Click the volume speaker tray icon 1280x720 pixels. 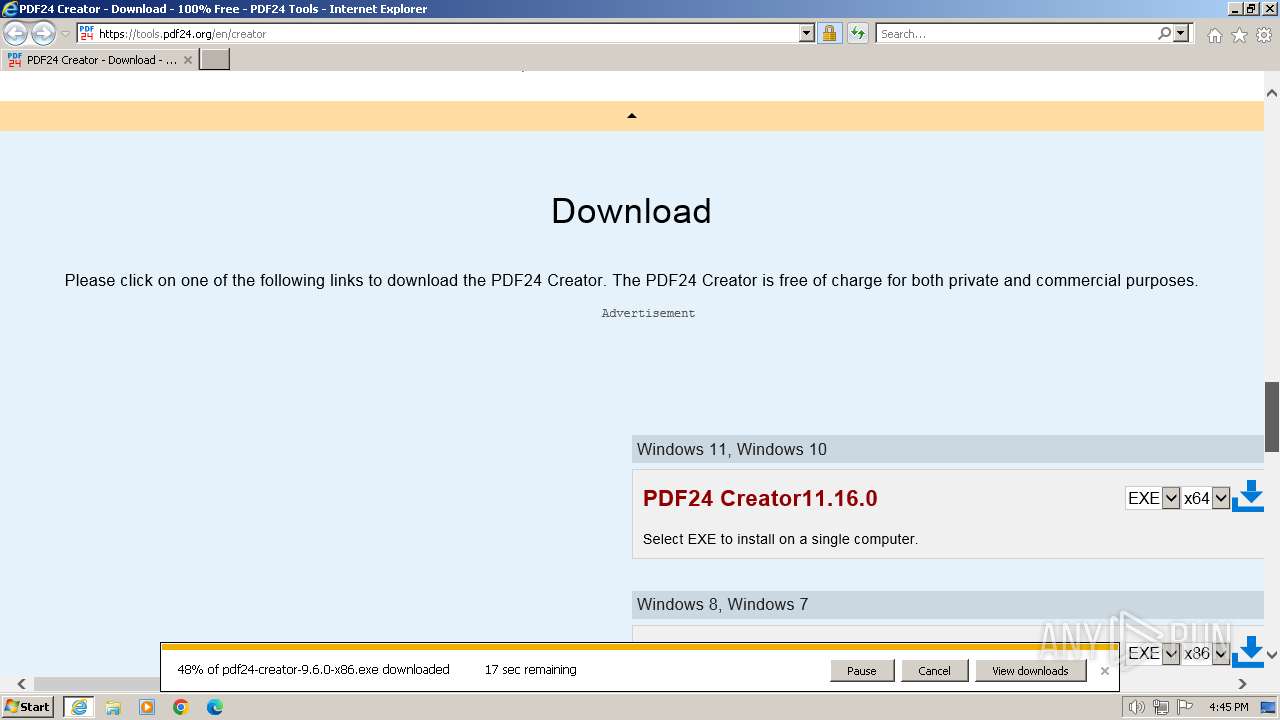click(x=1136, y=707)
